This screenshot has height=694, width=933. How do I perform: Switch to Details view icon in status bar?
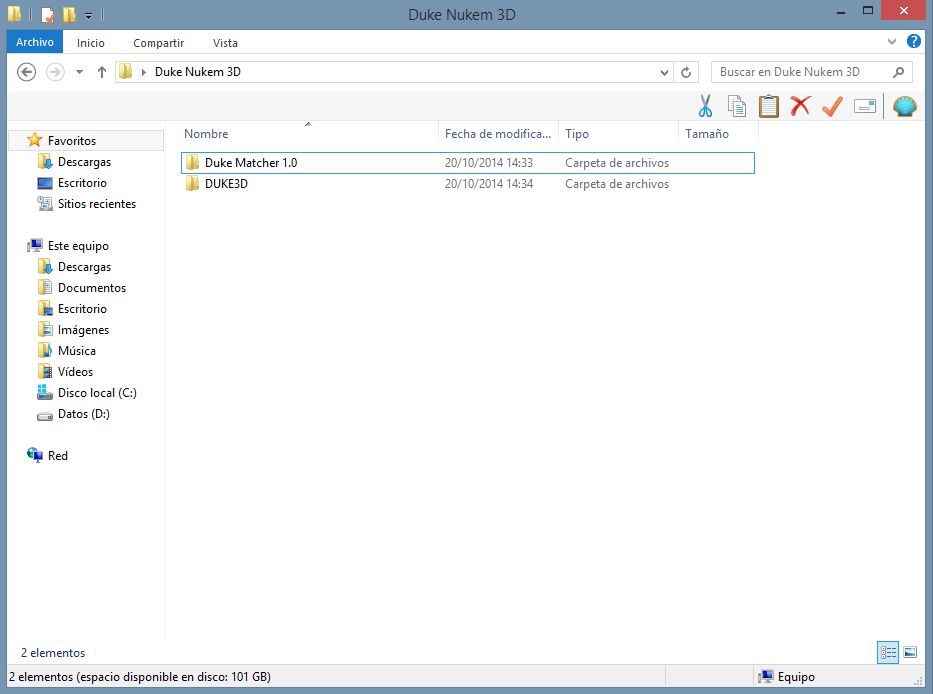[x=888, y=652]
